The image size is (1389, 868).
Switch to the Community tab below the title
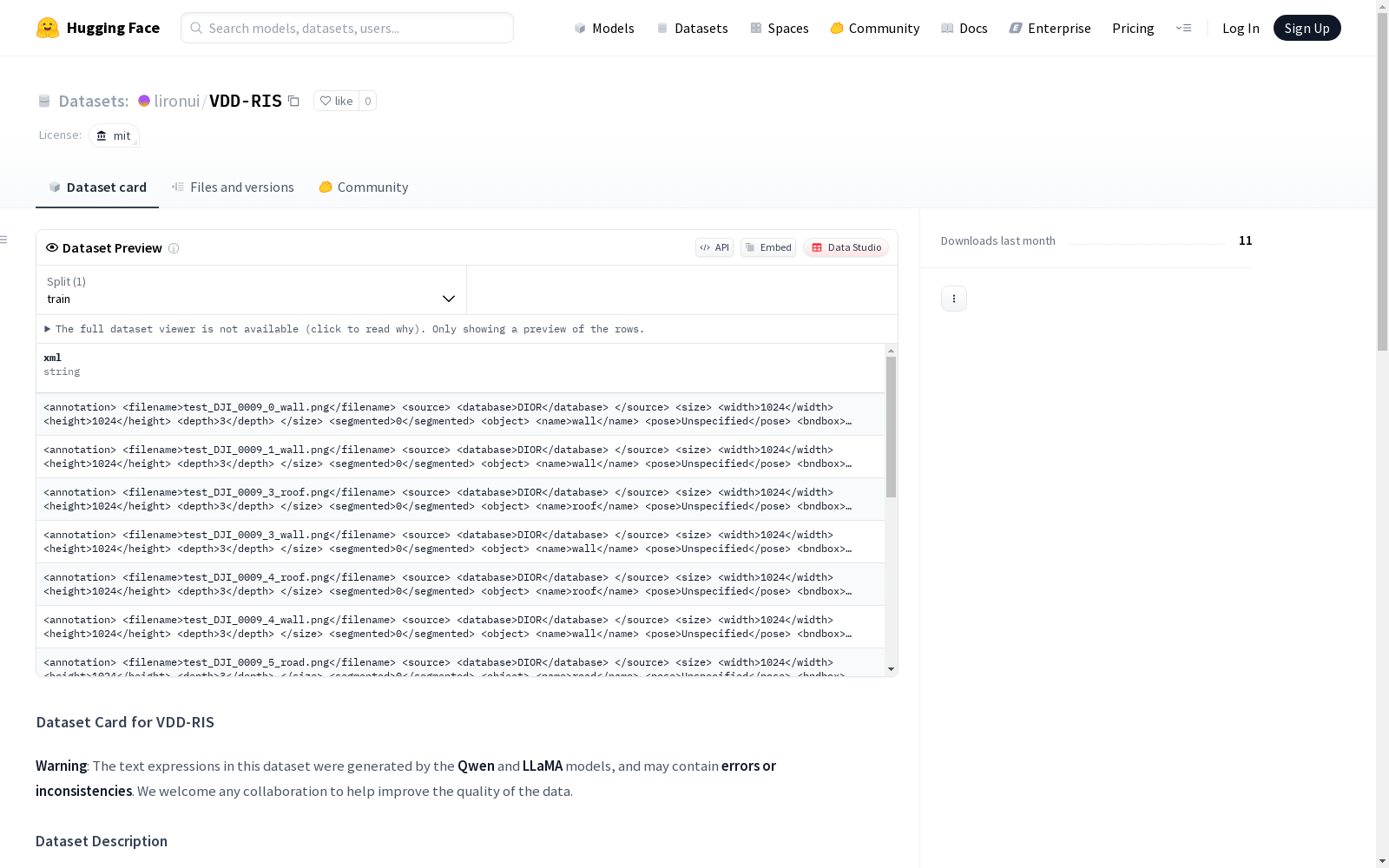click(x=363, y=187)
